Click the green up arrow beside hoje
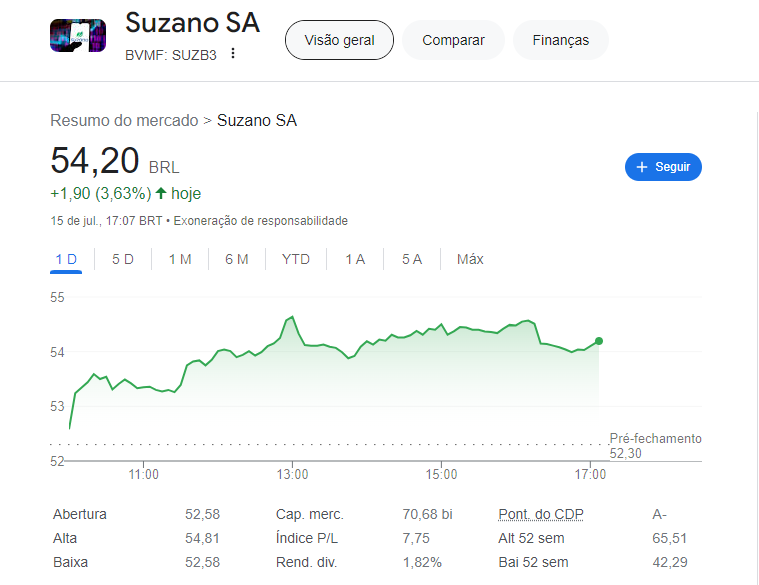 point(160,193)
